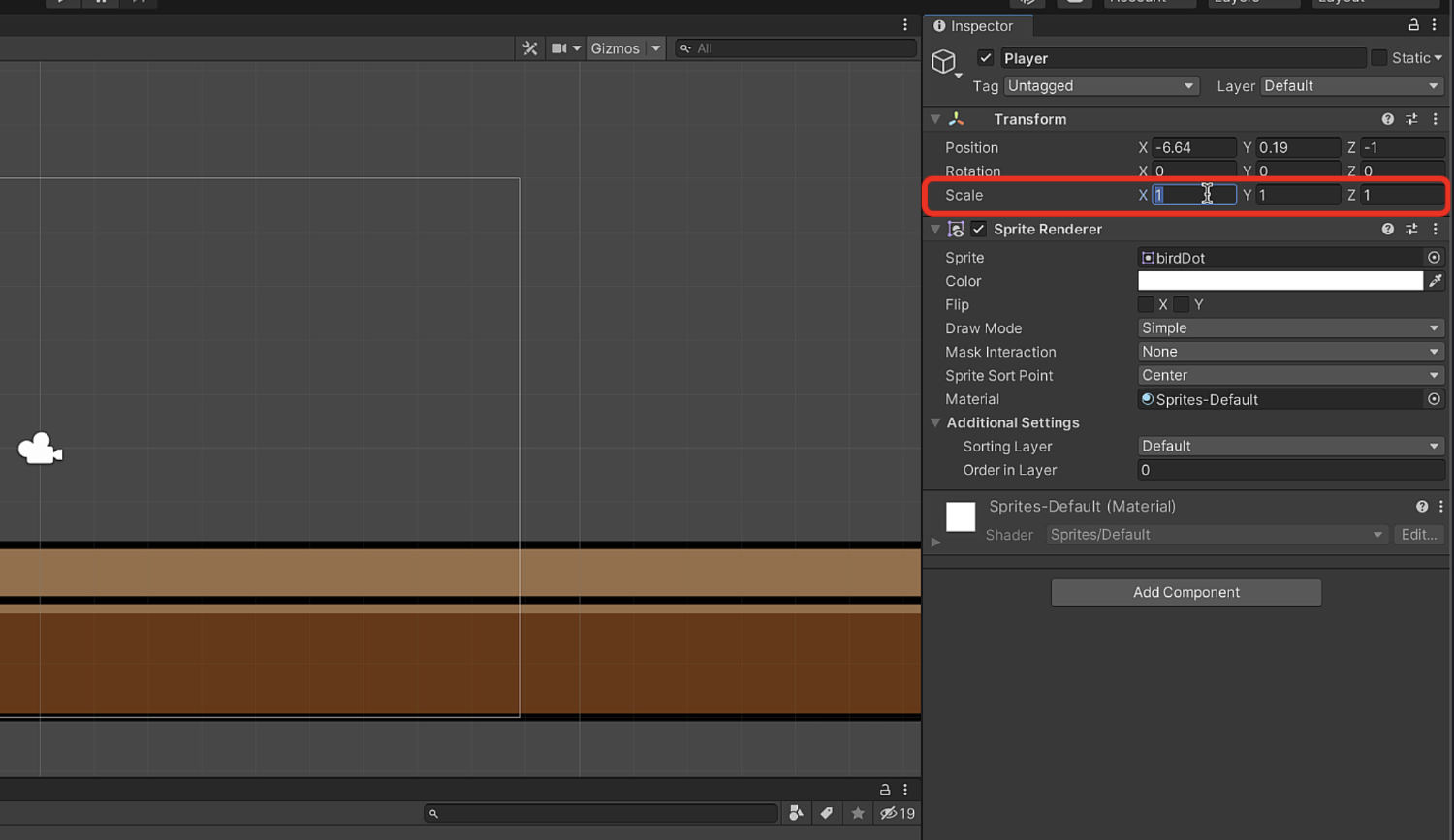Click the Add Component button

tap(1186, 592)
